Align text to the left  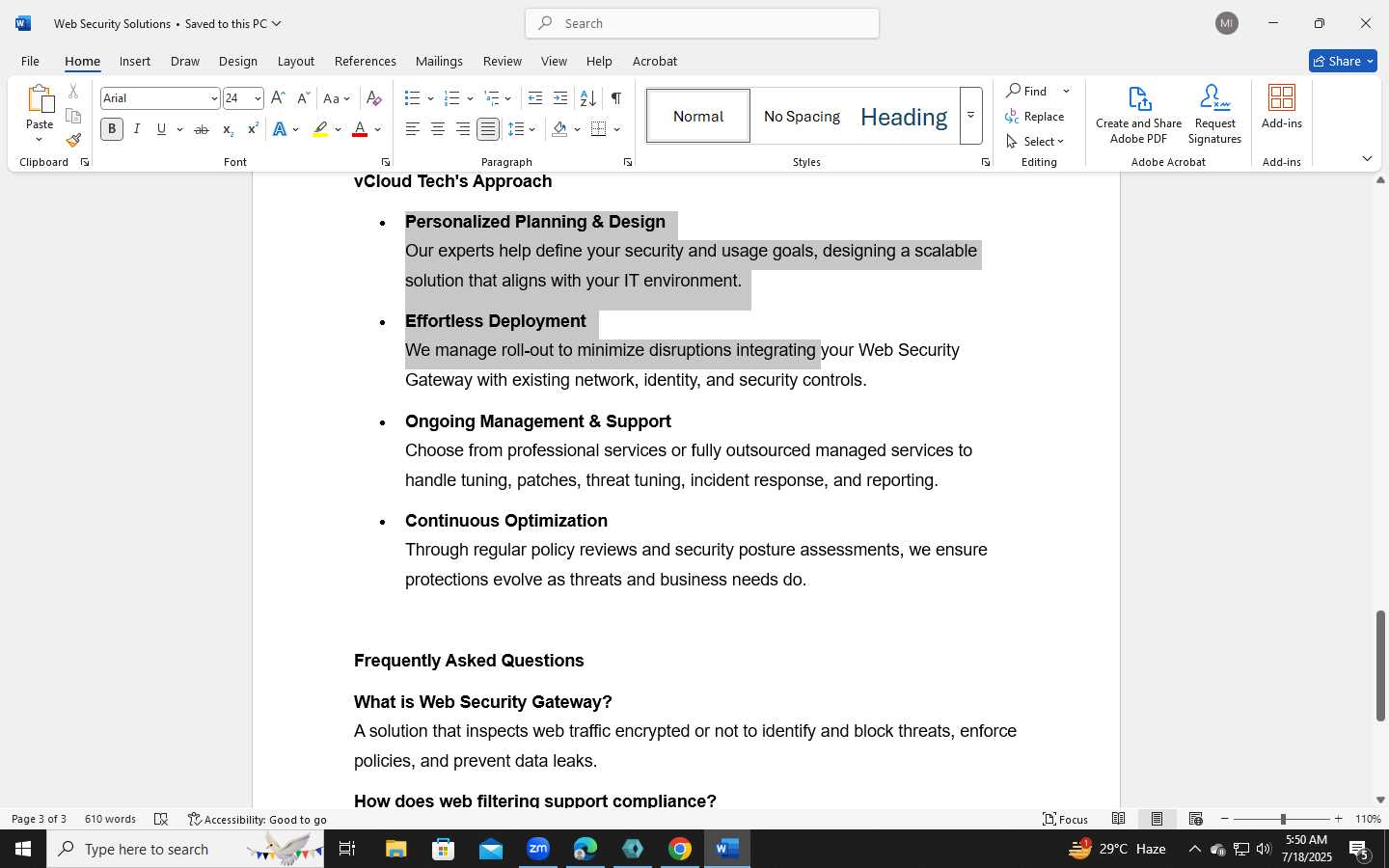coord(413,129)
